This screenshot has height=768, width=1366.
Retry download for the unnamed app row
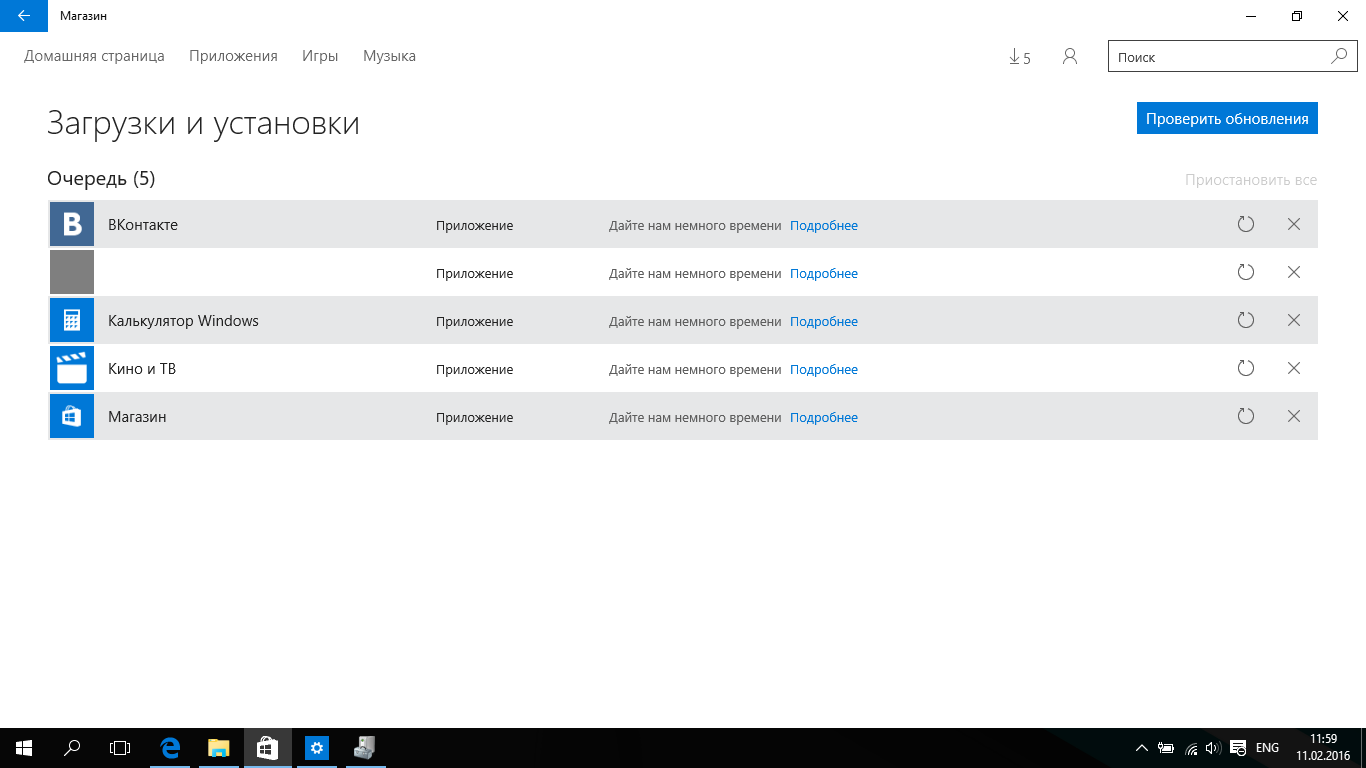pos(1246,273)
